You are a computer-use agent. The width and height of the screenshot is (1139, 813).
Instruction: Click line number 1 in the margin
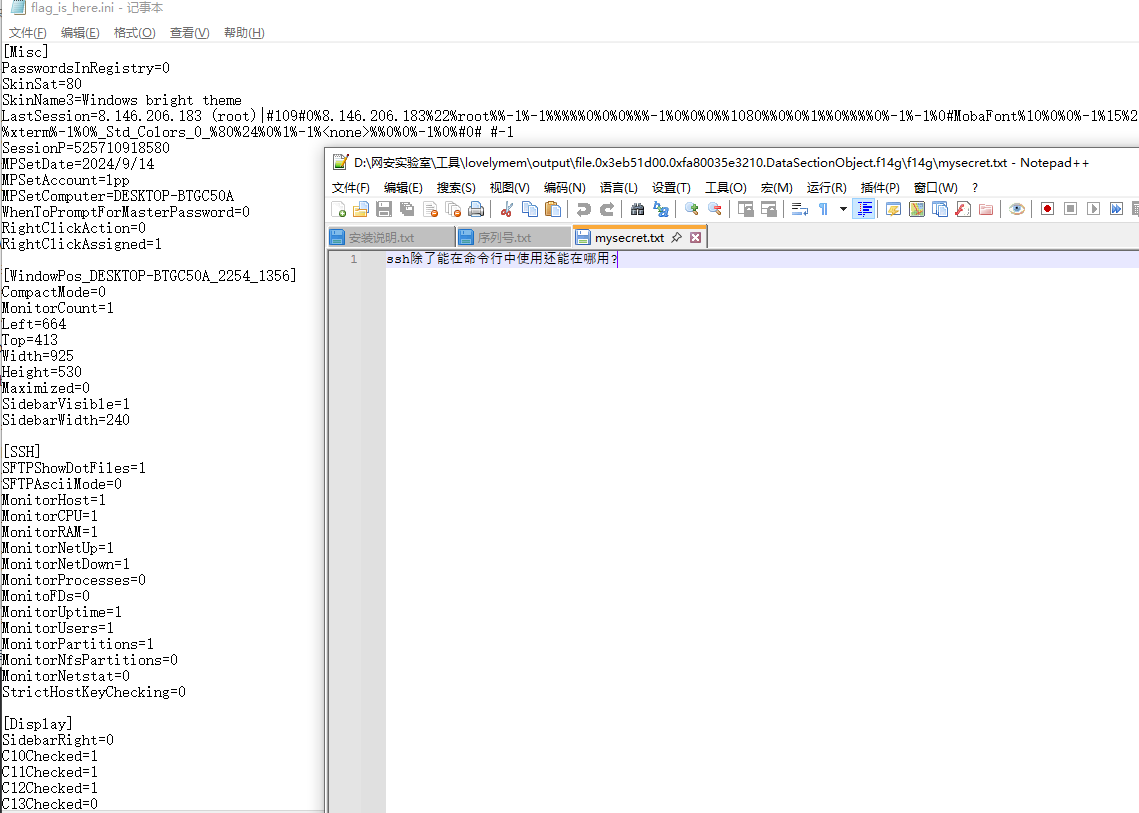tap(354, 259)
